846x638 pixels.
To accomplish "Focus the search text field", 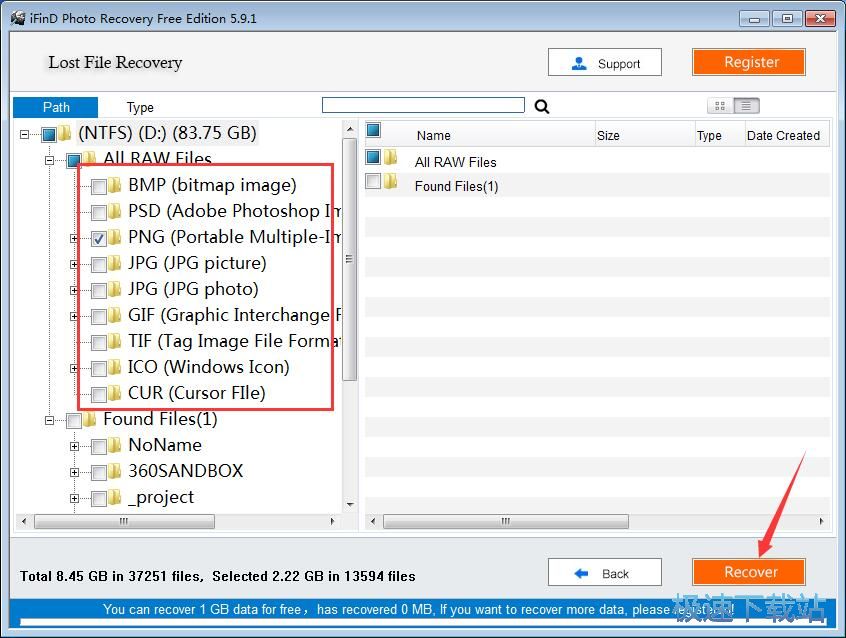I will coord(423,105).
